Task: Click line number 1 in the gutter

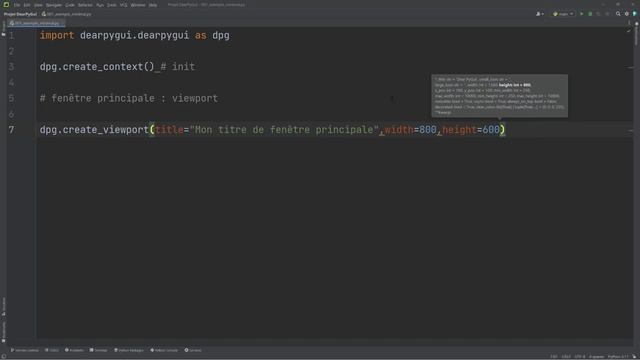Action: coord(11,36)
